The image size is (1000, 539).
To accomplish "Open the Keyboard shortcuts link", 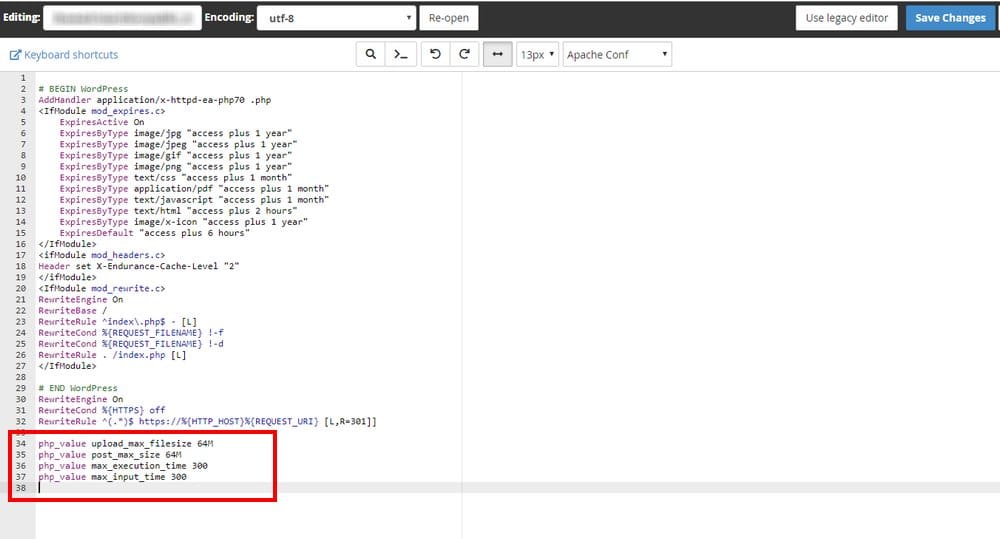I will (64, 55).
